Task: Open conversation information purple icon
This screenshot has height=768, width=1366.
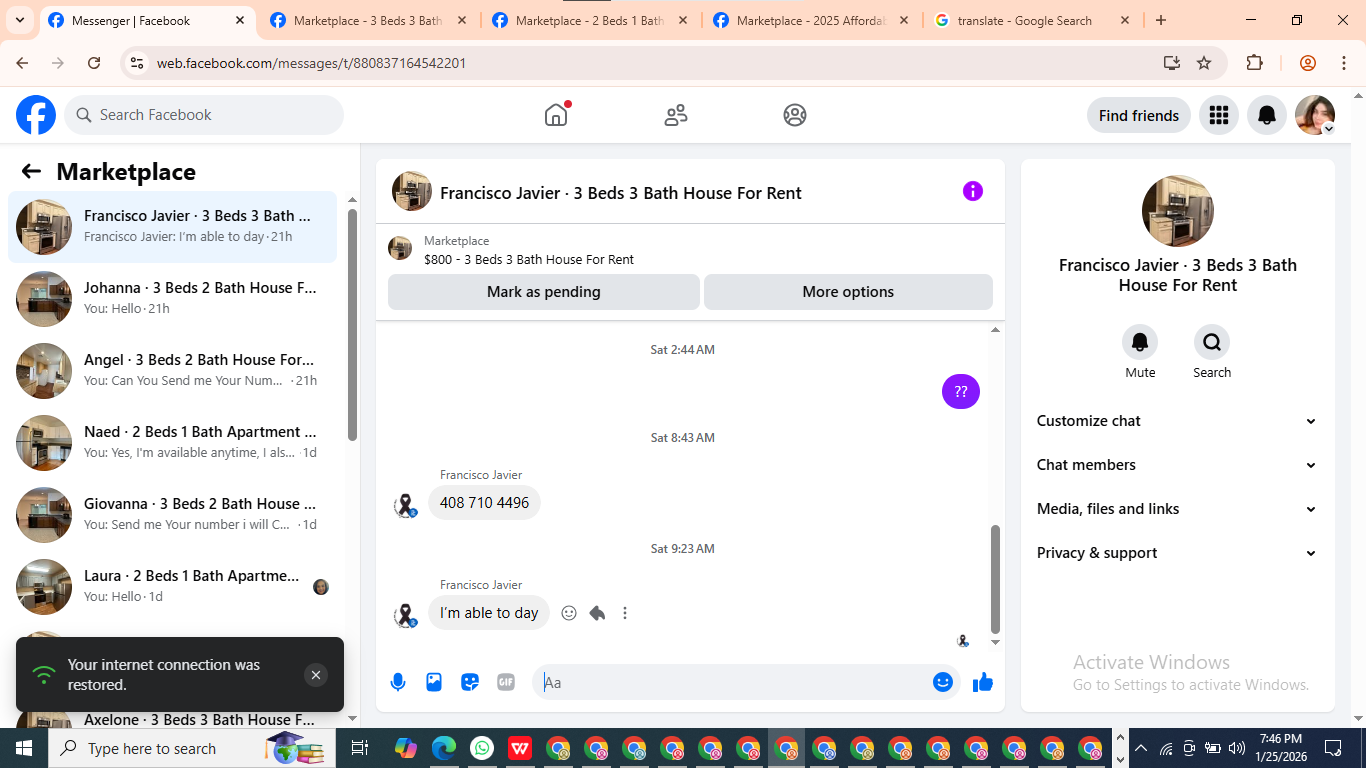Action: (x=973, y=191)
